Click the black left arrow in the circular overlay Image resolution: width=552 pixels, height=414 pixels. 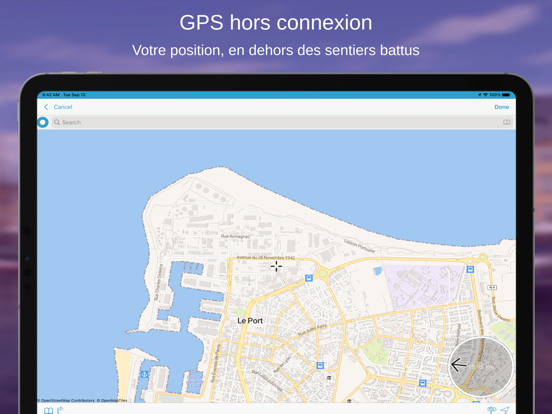point(459,365)
